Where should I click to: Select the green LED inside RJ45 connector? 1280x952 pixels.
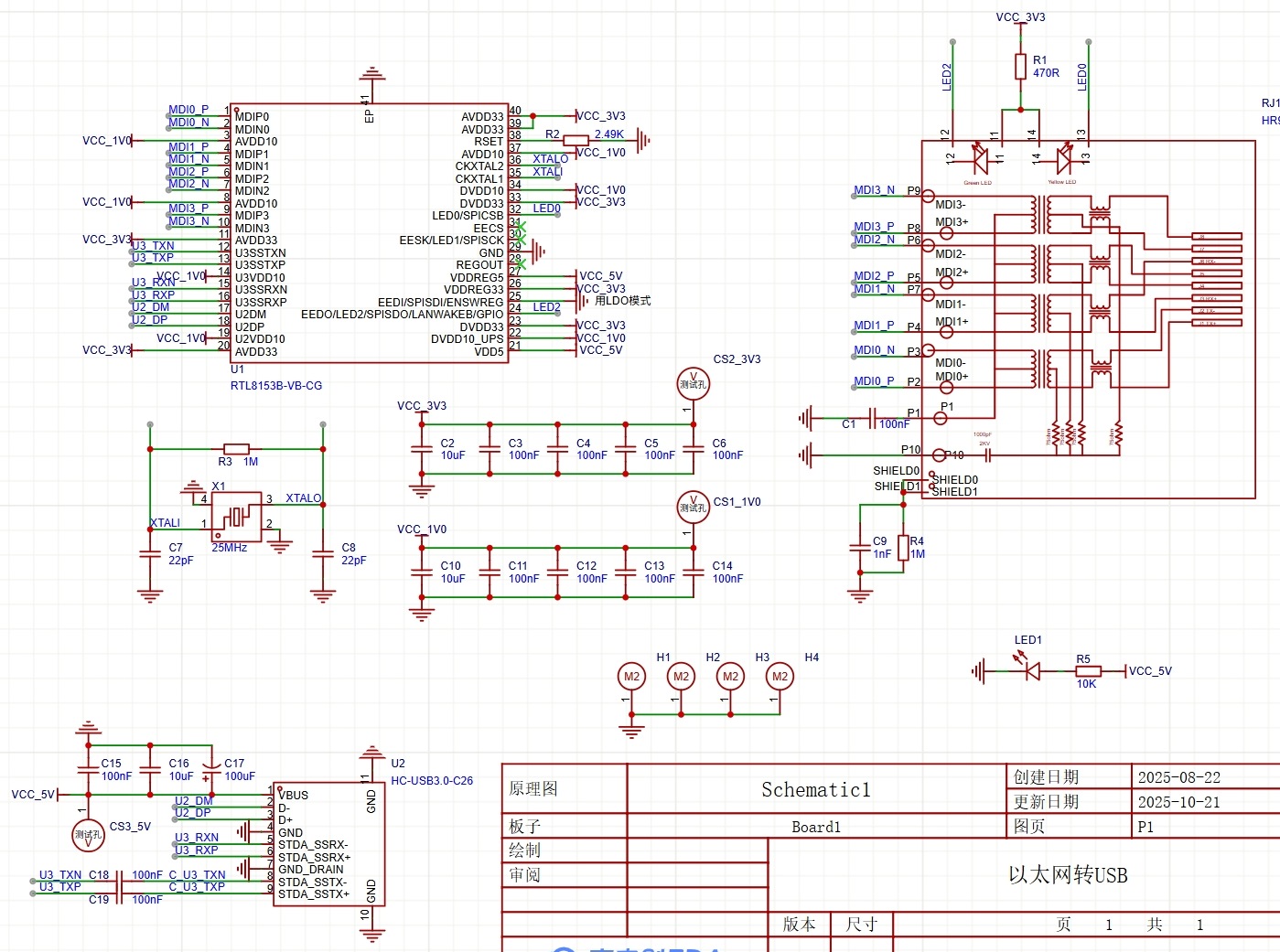point(980,160)
